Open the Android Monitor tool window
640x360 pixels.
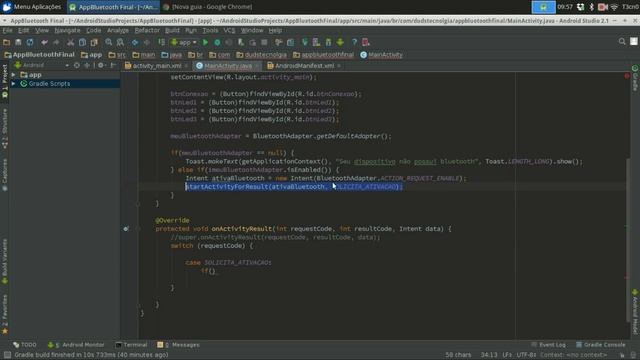(x=76, y=345)
